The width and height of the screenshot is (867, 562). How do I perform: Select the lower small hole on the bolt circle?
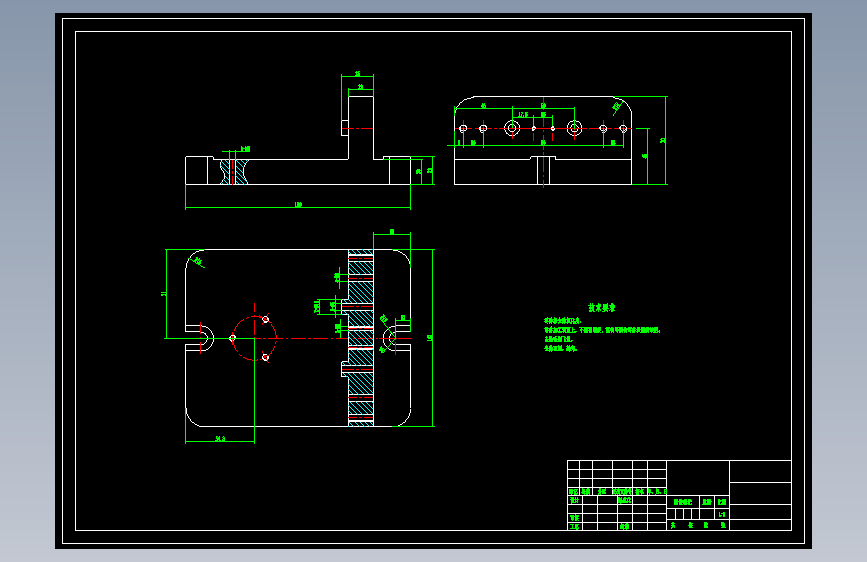pyautogui.click(x=265, y=357)
